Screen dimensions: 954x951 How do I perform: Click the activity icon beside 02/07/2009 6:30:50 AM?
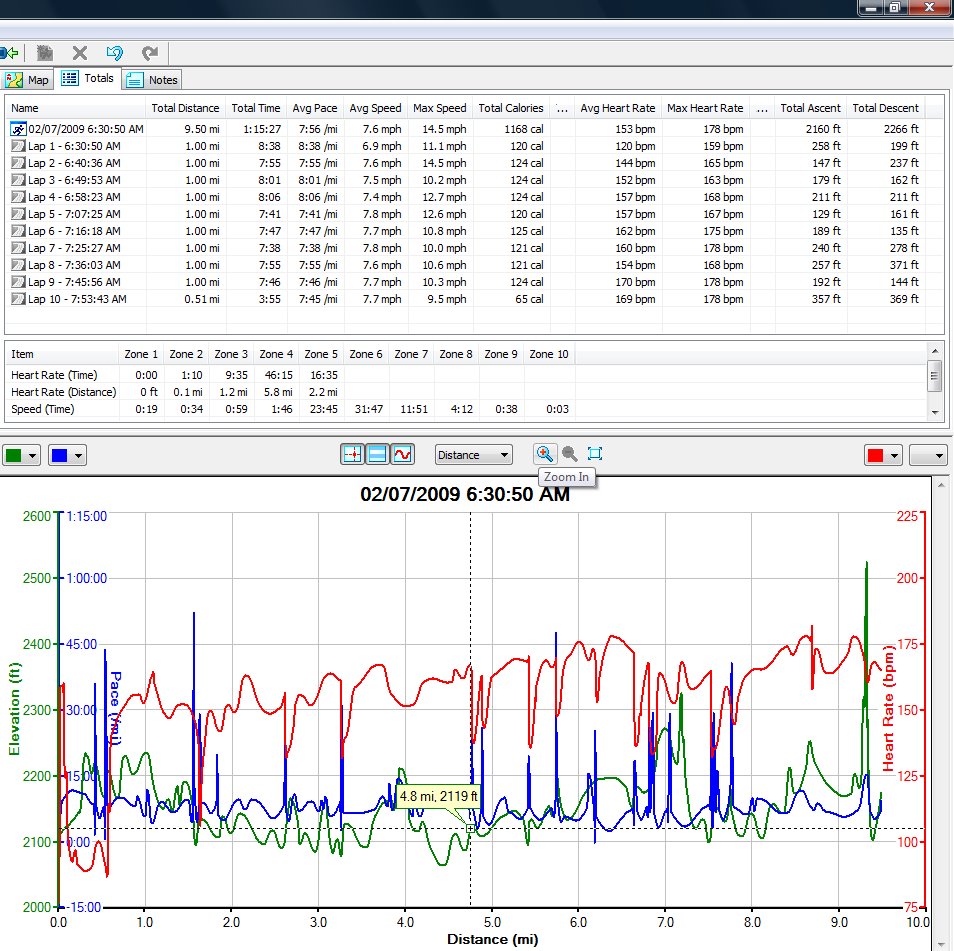tap(18, 129)
